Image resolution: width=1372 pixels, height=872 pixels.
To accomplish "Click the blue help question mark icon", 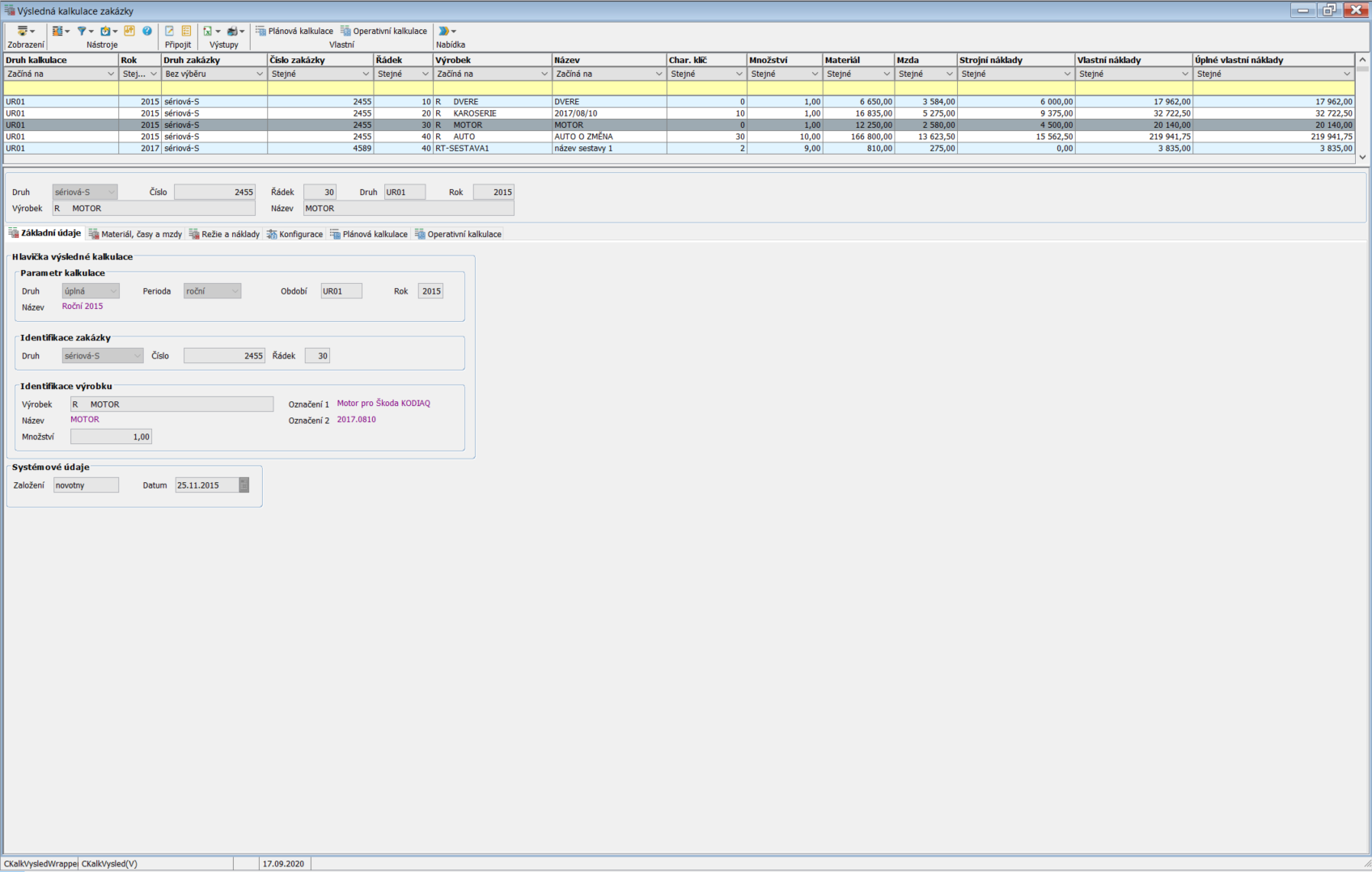I will [x=147, y=32].
